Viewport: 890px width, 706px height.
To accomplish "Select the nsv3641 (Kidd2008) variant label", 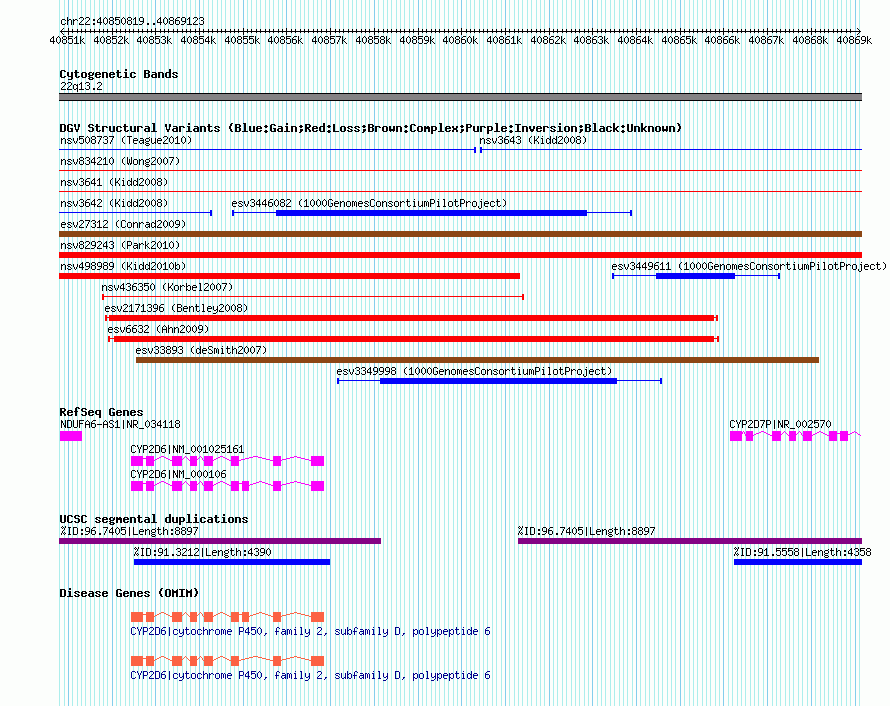I will coord(114,182).
